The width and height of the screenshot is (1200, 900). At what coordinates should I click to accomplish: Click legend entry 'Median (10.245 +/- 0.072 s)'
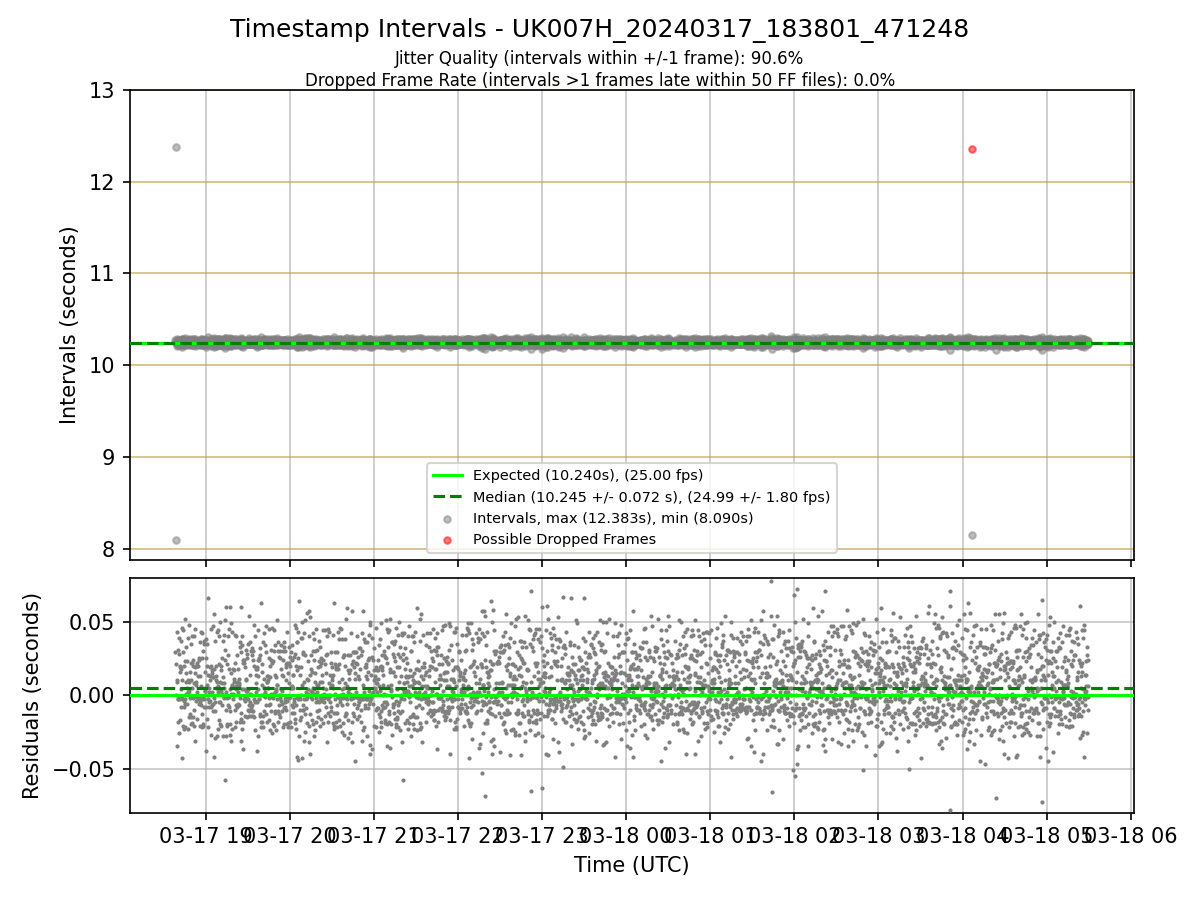coord(651,496)
